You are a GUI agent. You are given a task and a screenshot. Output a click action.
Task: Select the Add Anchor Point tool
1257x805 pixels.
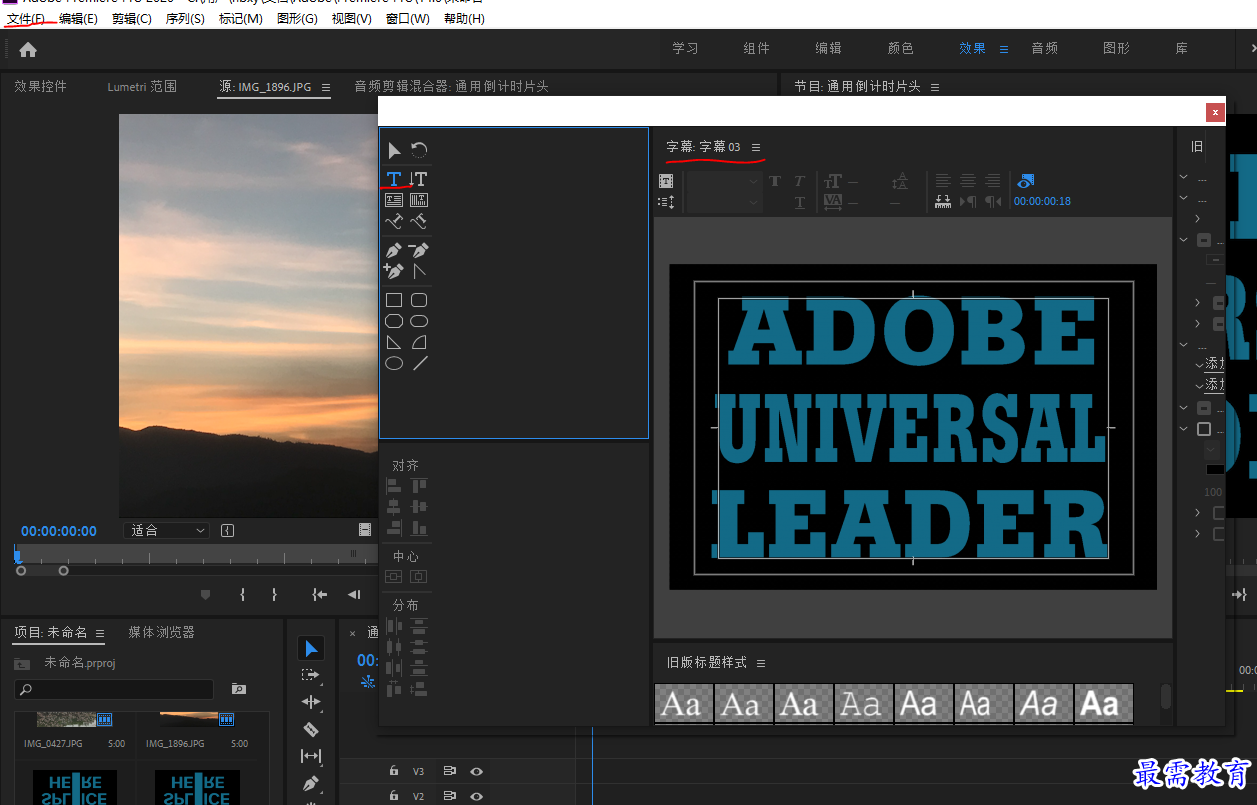tap(394, 270)
